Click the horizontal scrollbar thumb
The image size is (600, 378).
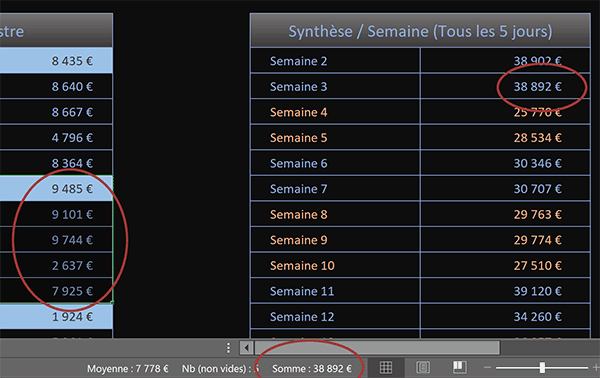click(377, 348)
